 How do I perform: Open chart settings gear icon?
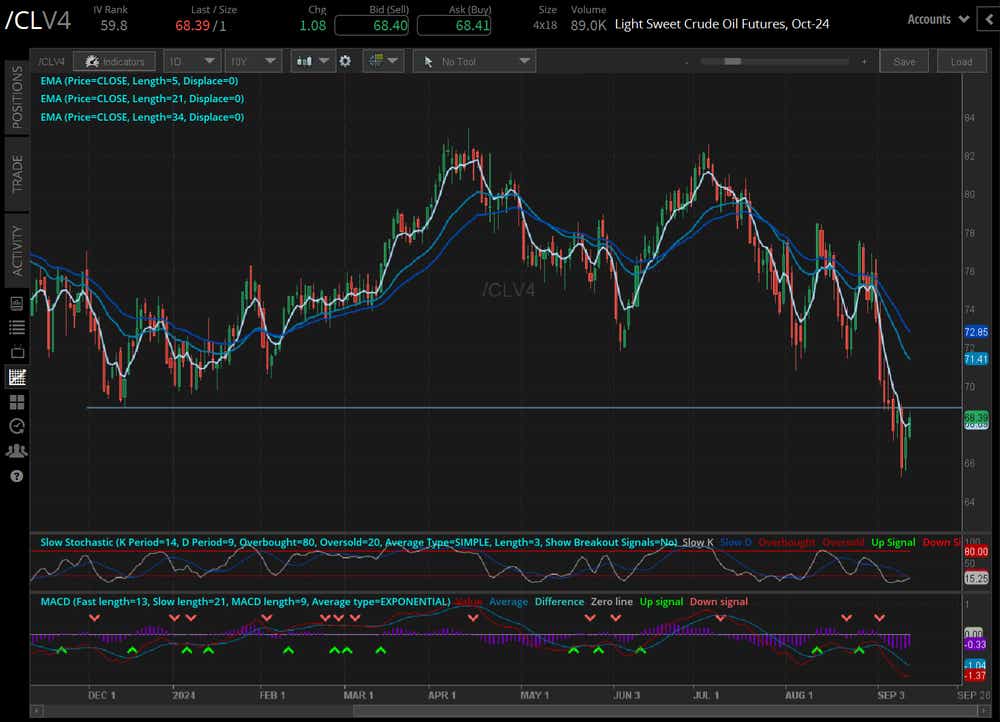(x=345, y=61)
